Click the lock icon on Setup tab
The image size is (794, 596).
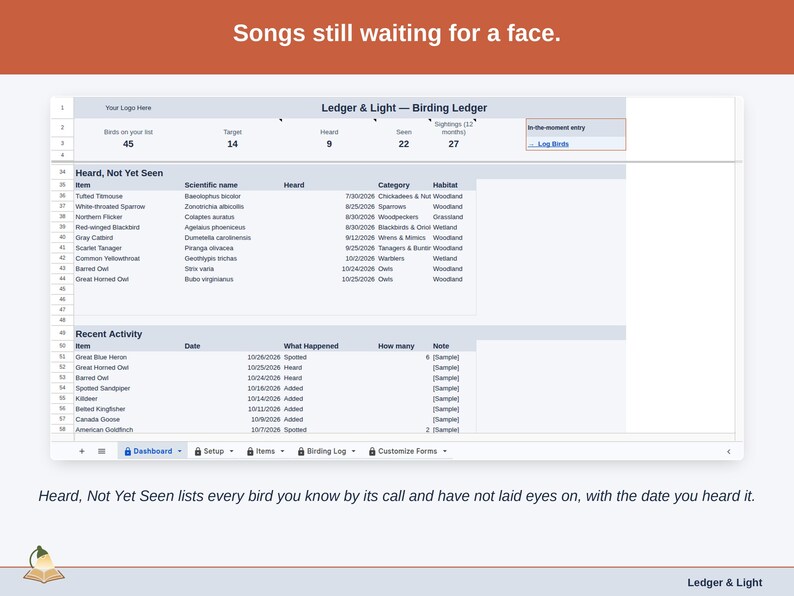click(198, 451)
